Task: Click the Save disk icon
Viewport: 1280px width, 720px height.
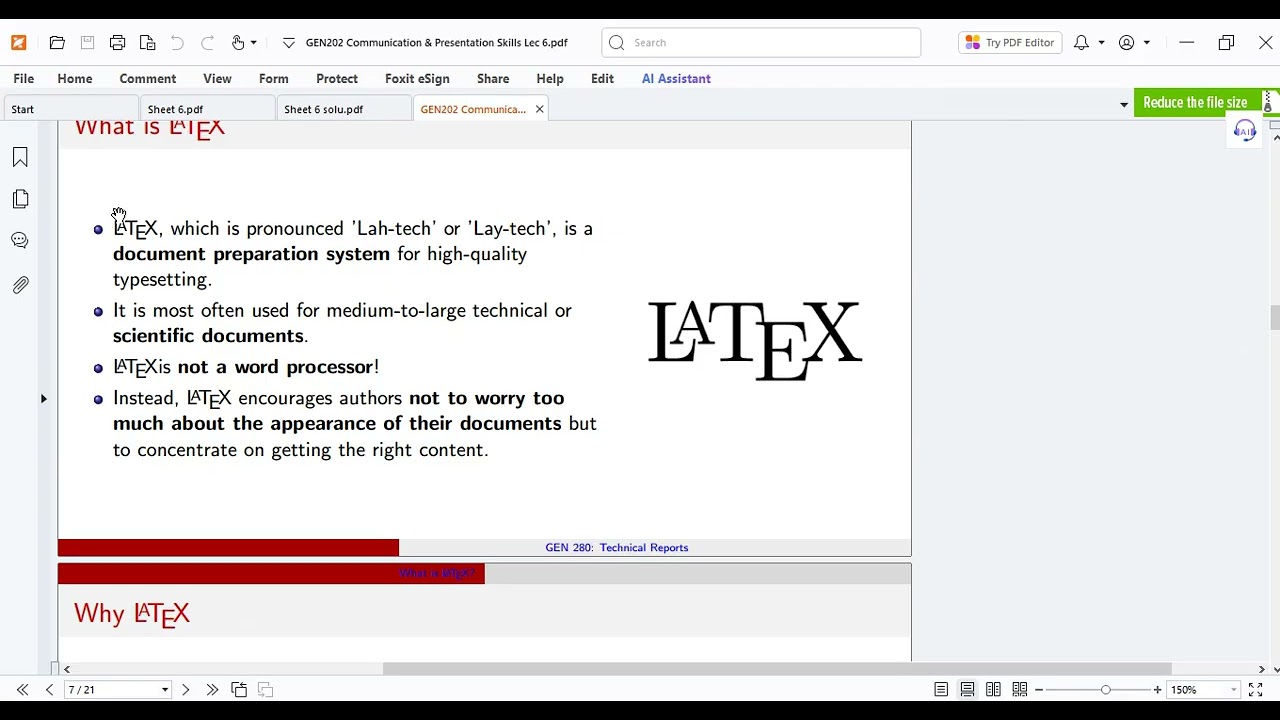Action: pyautogui.click(x=87, y=43)
